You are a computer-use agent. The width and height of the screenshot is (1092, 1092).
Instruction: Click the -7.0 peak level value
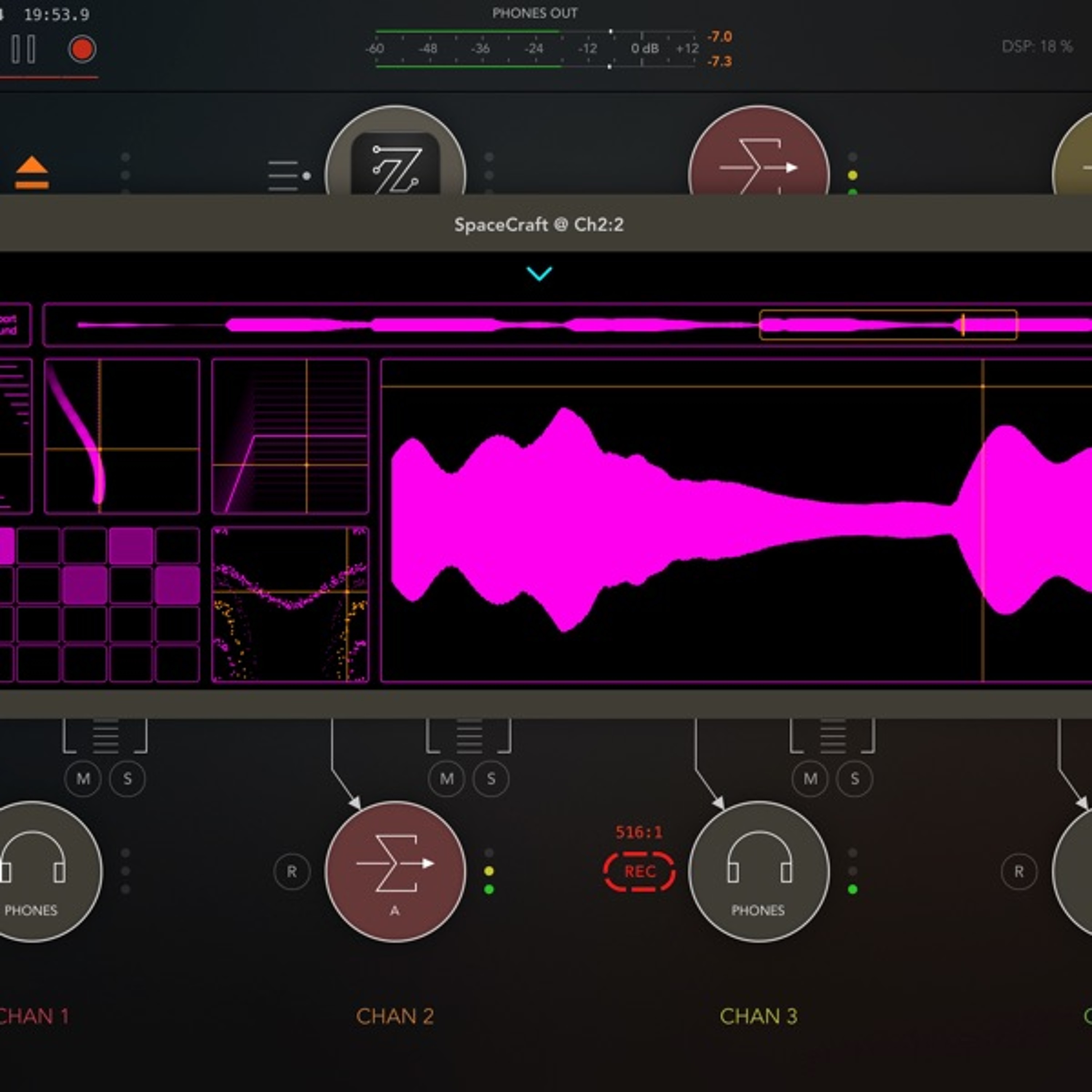[x=720, y=37]
